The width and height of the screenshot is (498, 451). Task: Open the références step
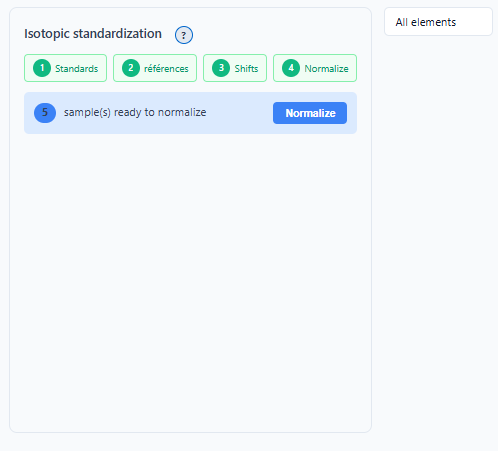click(x=155, y=68)
